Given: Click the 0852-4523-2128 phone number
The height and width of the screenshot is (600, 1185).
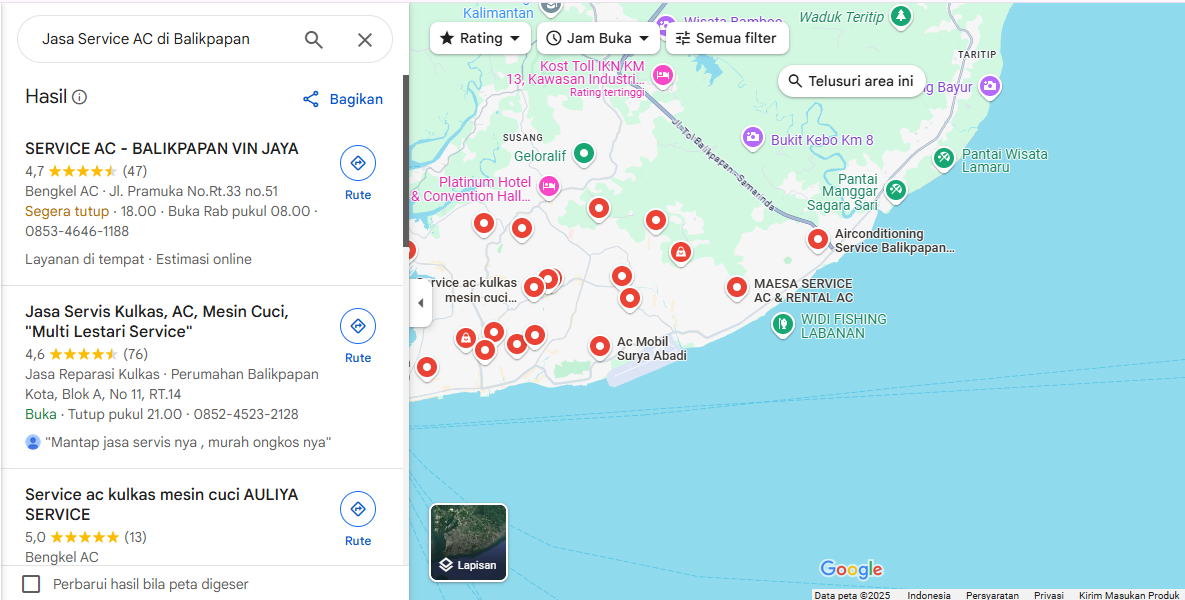Looking at the screenshot, I should pyautogui.click(x=246, y=414).
